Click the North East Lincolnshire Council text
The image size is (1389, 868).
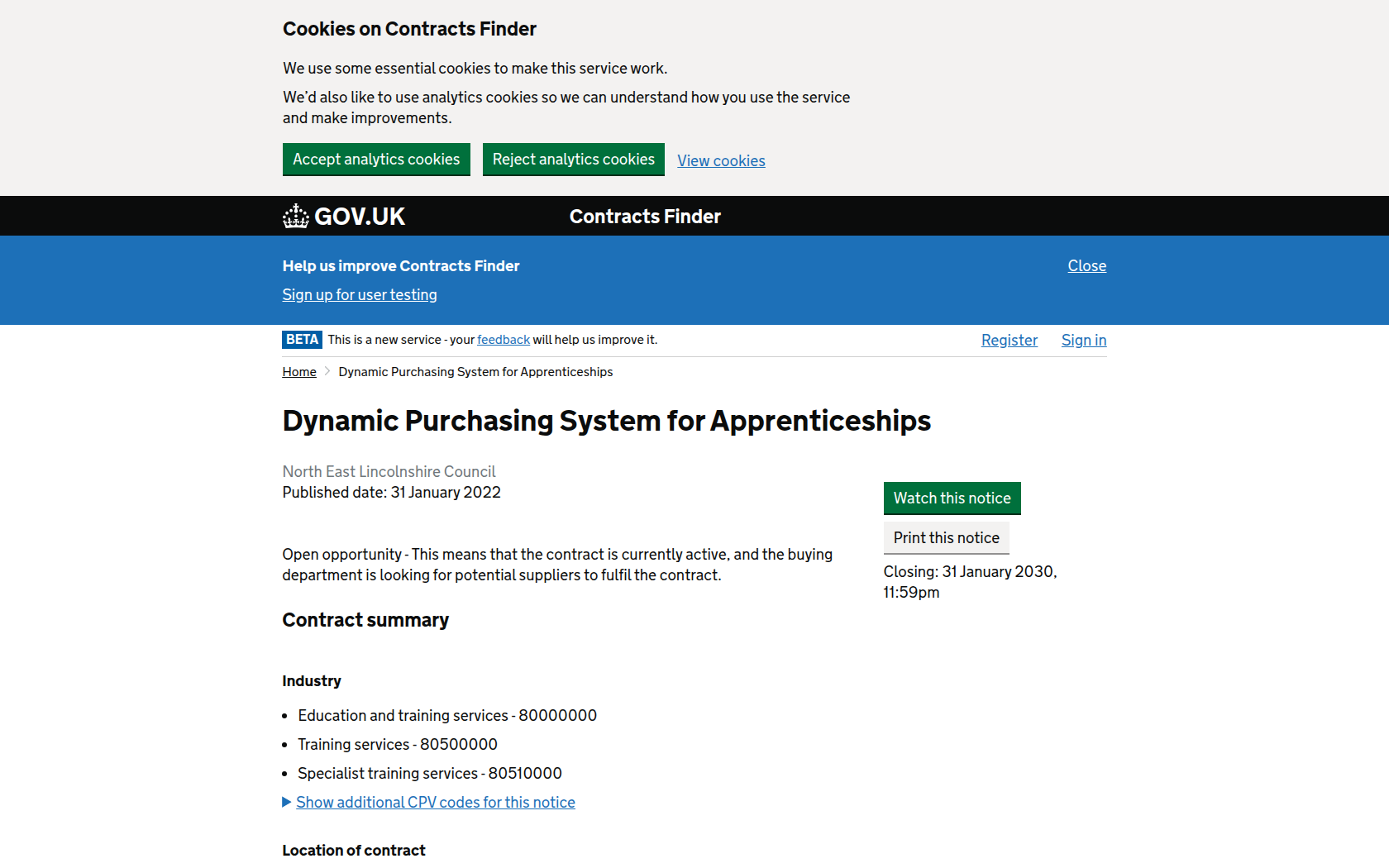[389, 472]
